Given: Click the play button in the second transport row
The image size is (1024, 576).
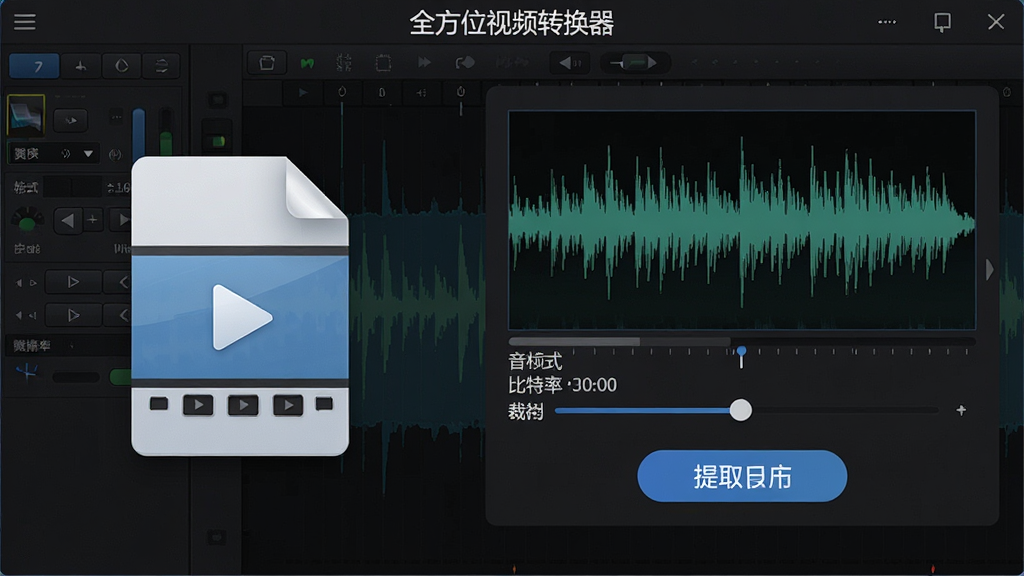Looking at the screenshot, I should tap(73, 315).
